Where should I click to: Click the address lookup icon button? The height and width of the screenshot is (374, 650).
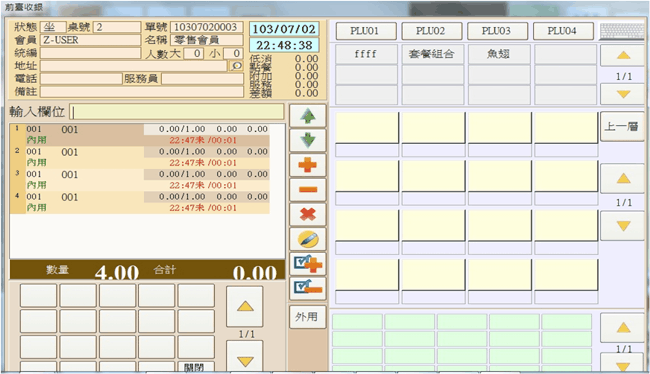pyautogui.click(x=236, y=66)
